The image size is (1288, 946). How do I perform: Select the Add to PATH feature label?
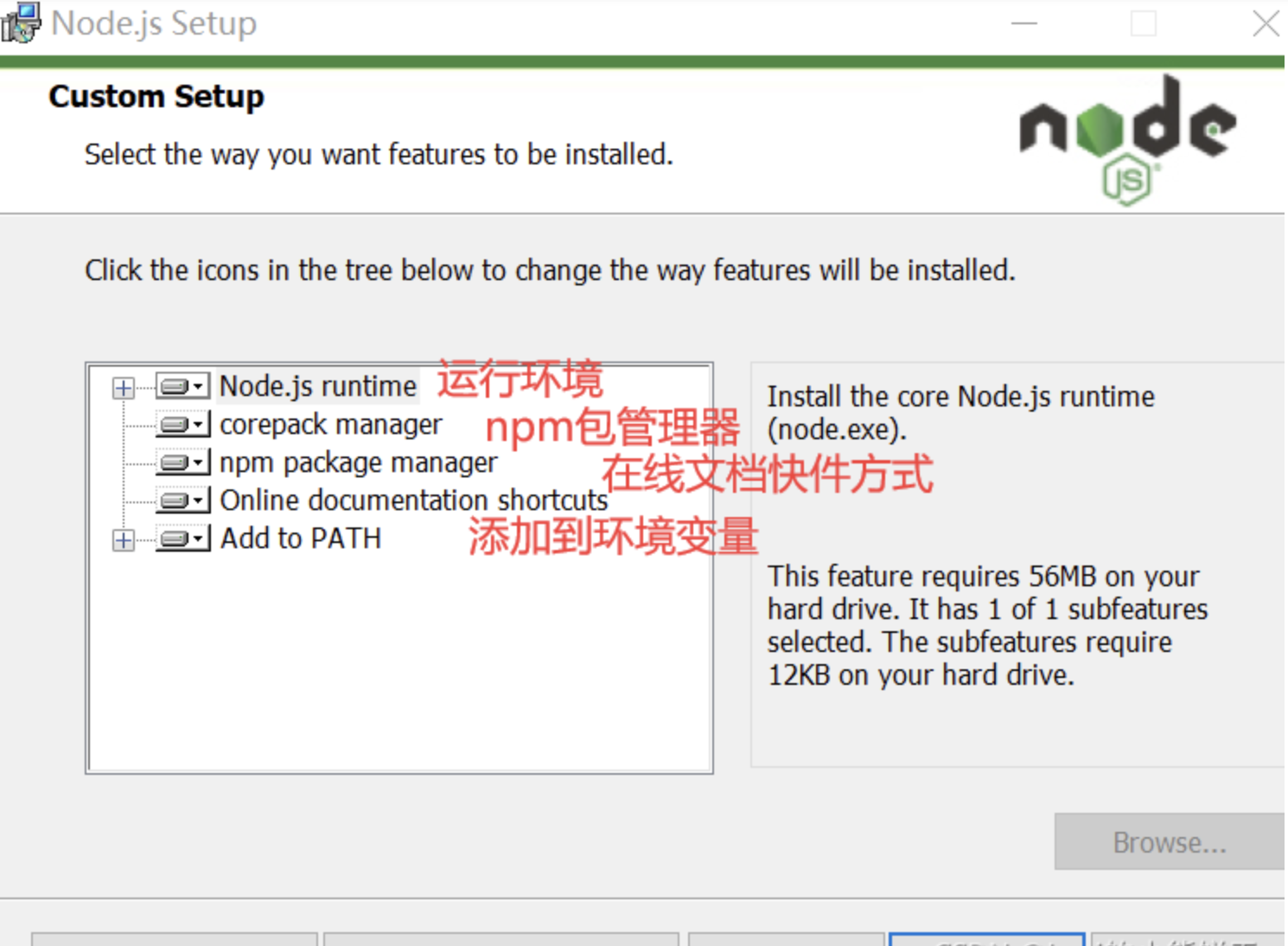[x=301, y=539]
